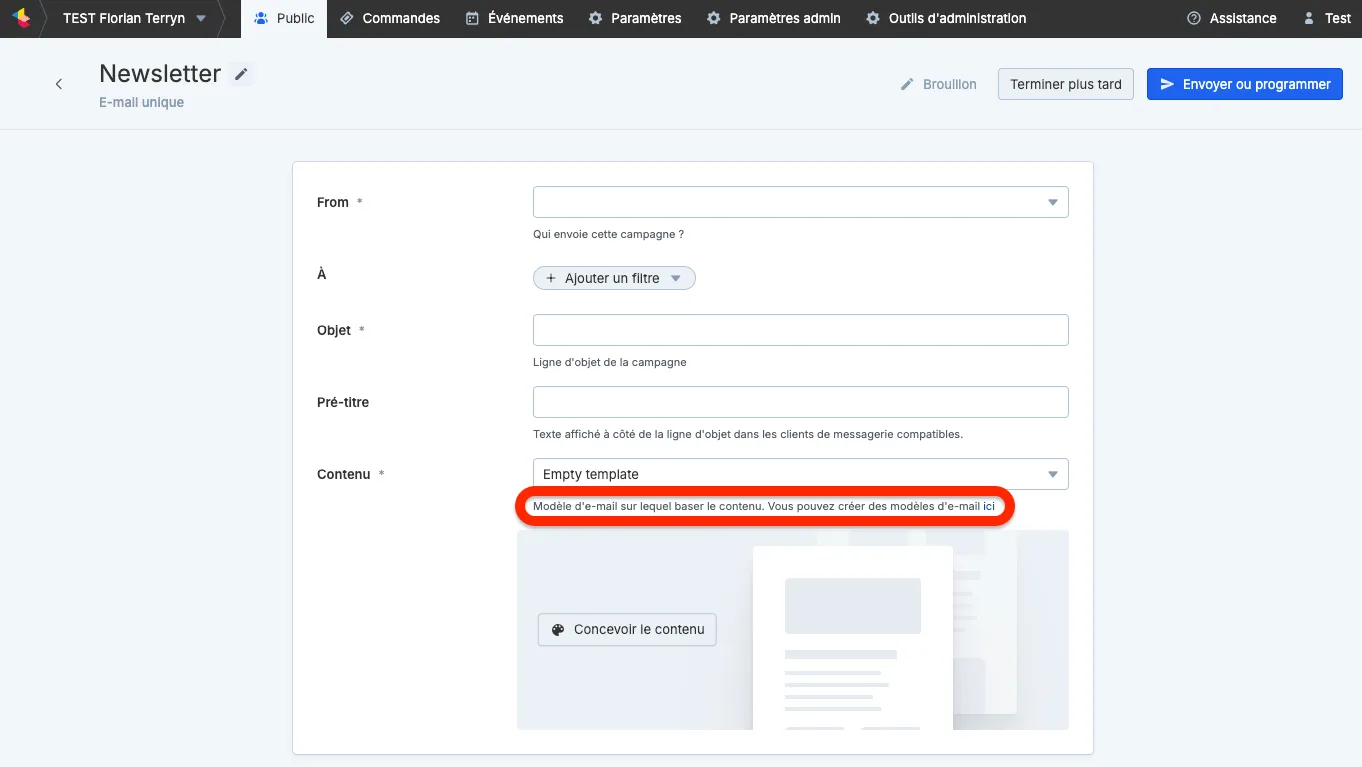
Task: Open the Paramètres menu
Action: coord(635,18)
